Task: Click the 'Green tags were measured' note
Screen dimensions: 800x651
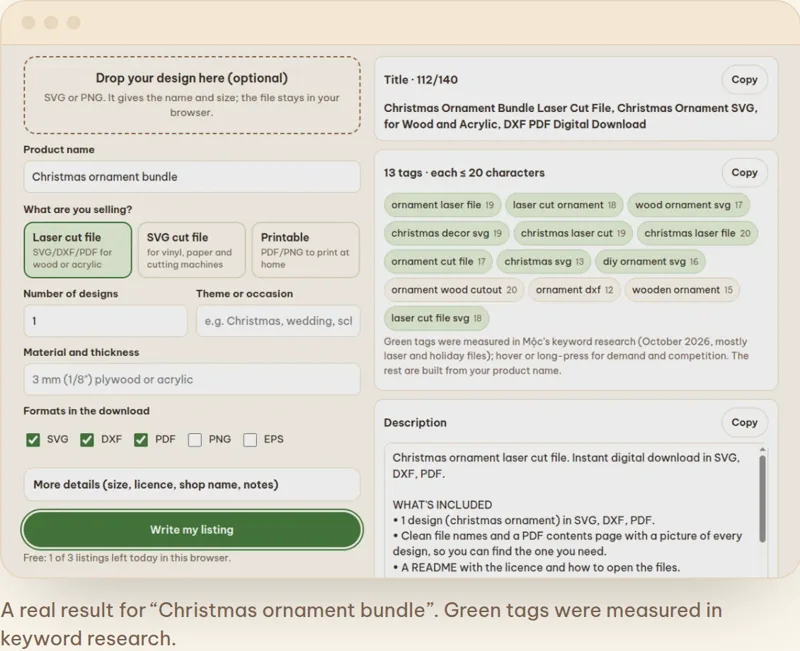Action: [566, 356]
